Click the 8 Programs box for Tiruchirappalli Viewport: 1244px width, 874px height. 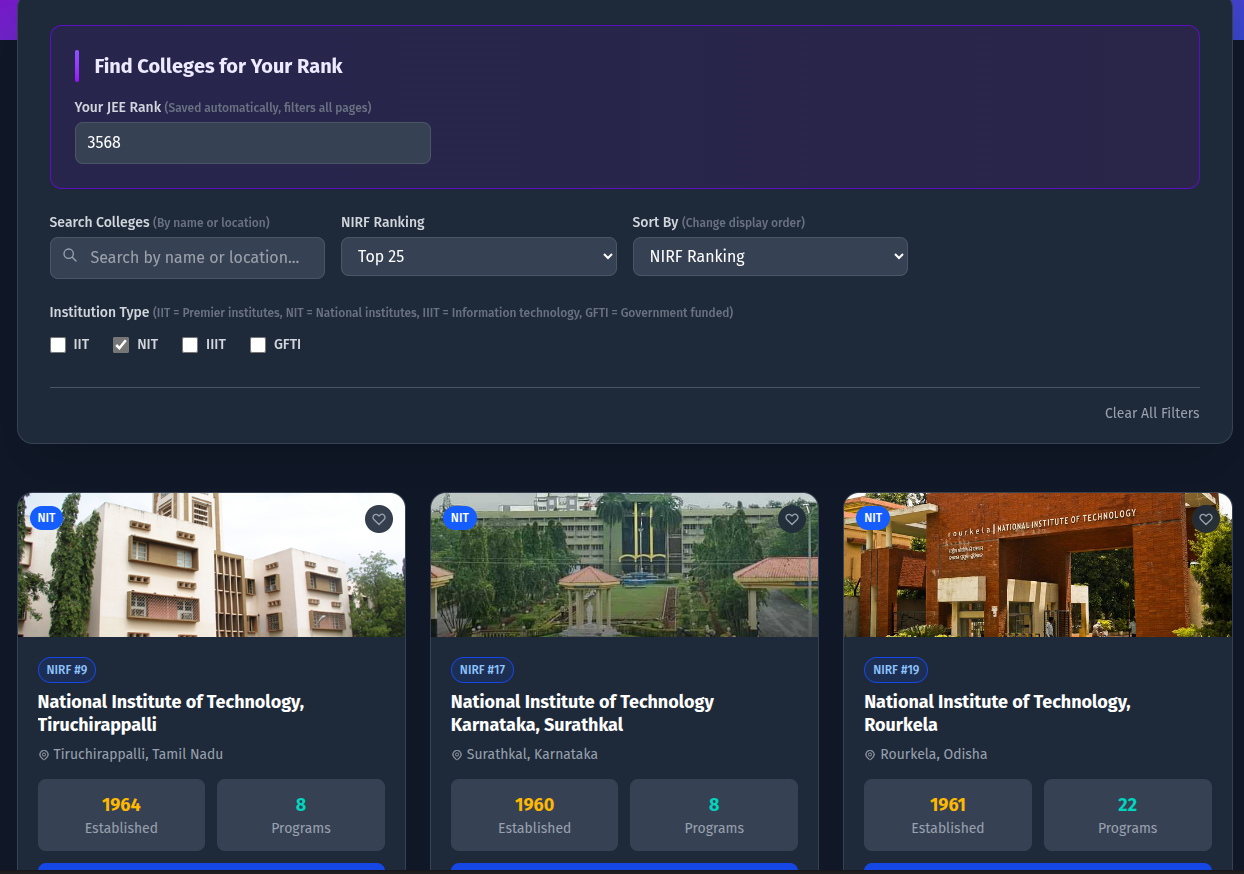[301, 815]
